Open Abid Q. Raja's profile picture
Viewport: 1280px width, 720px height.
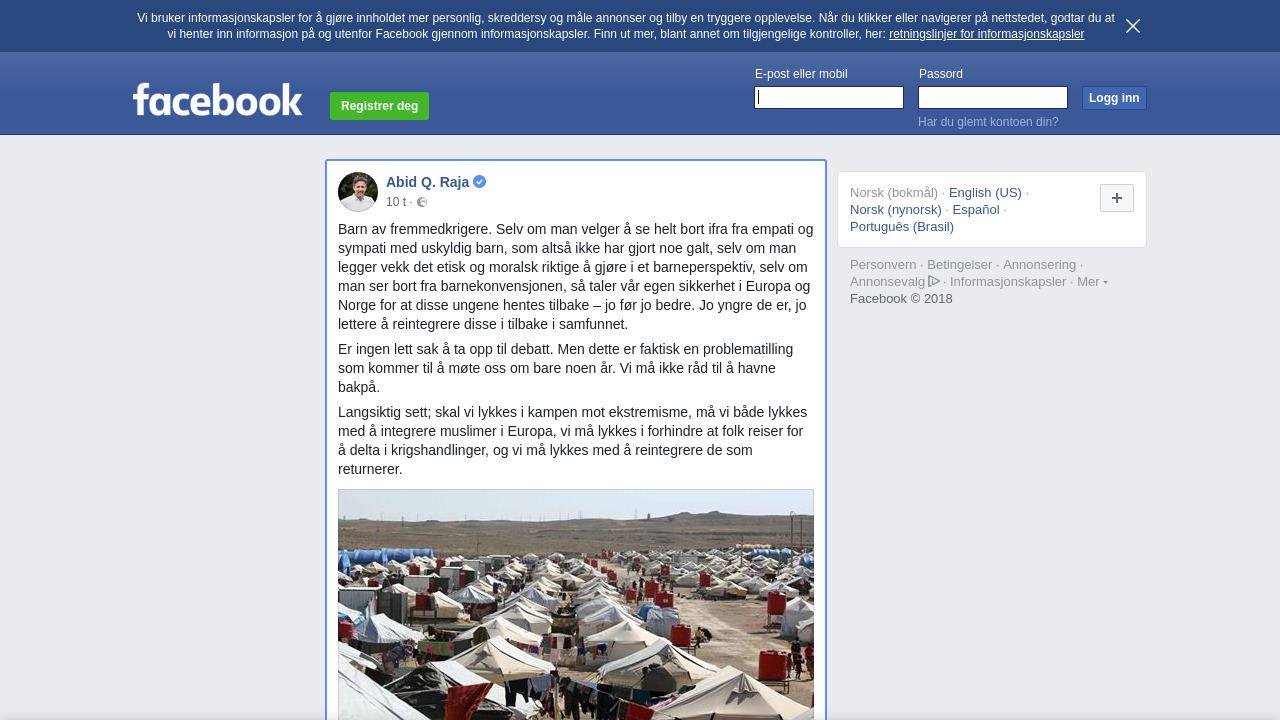pyautogui.click(x=358, y=192)
